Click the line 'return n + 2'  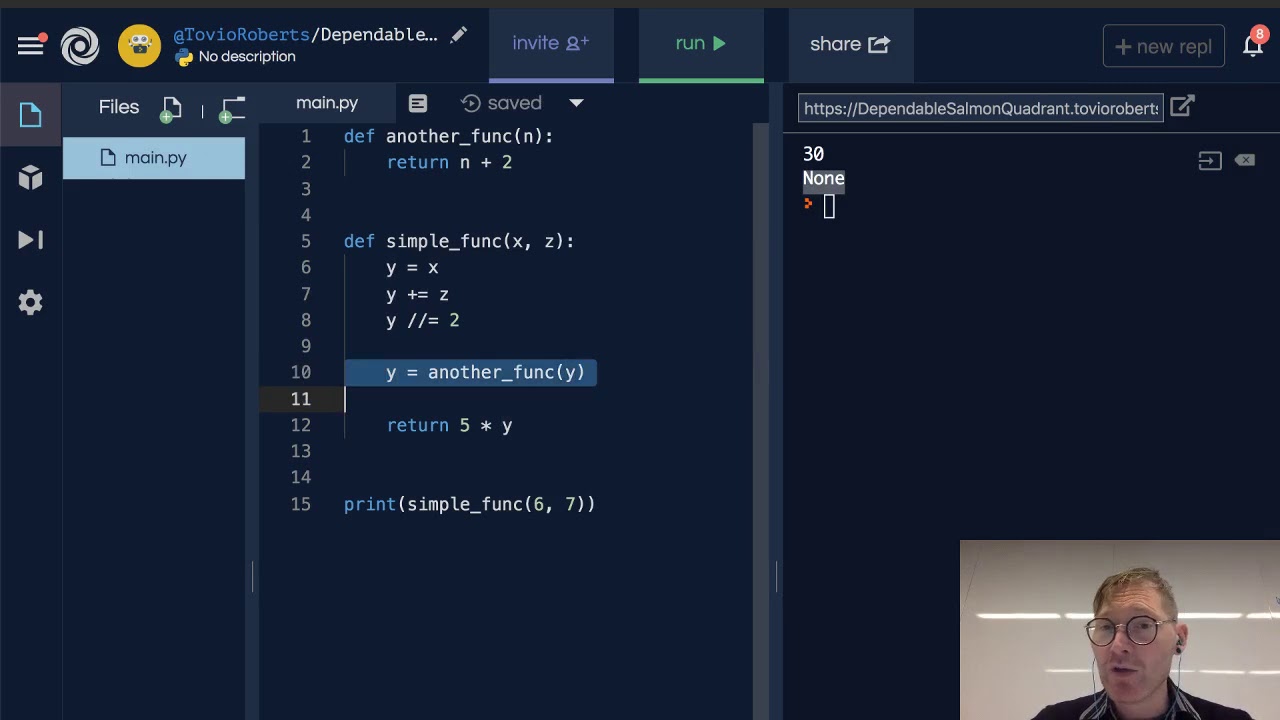click(x=449, y=162)
